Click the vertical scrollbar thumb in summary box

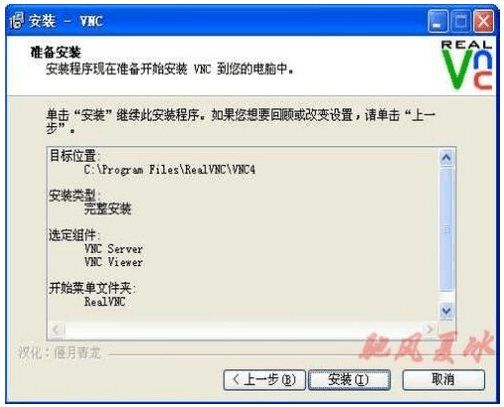(x=446, y=229)
